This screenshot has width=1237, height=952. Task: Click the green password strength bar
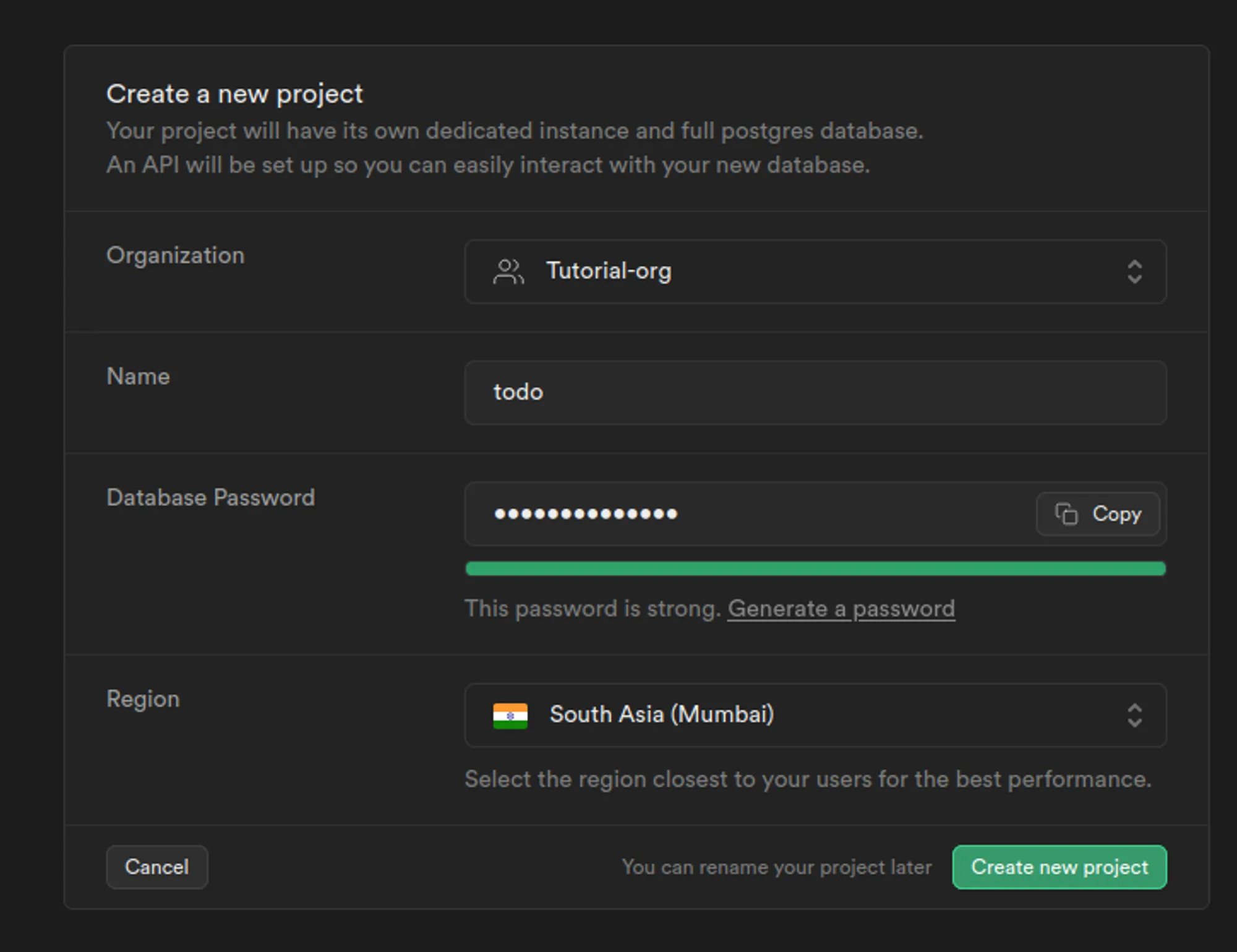[815, 568]
